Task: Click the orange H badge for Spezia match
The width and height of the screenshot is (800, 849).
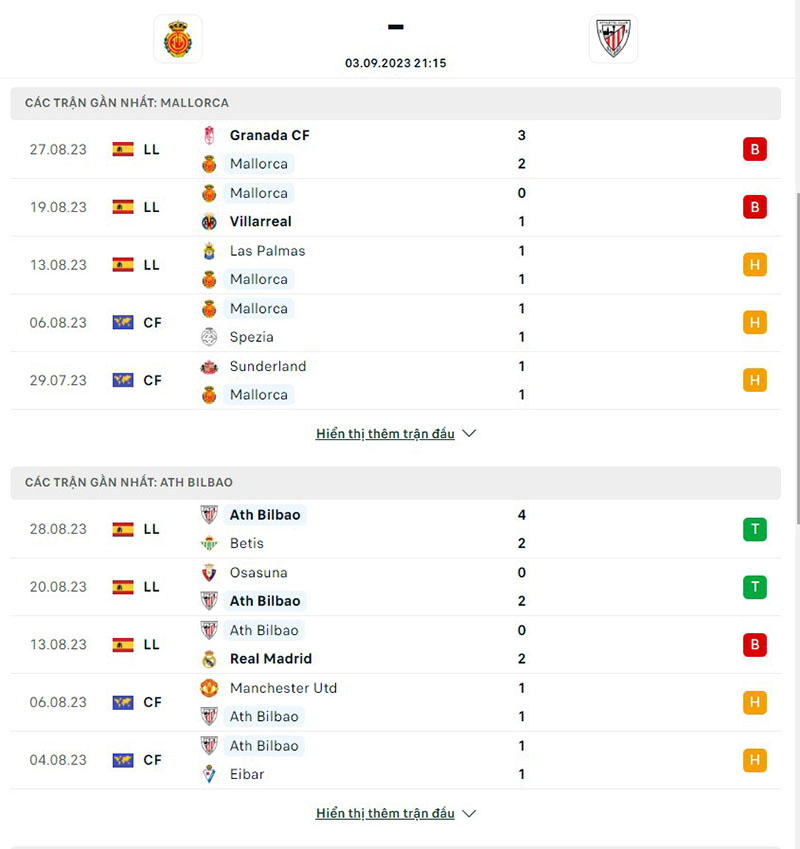Action: pos(754,323)
